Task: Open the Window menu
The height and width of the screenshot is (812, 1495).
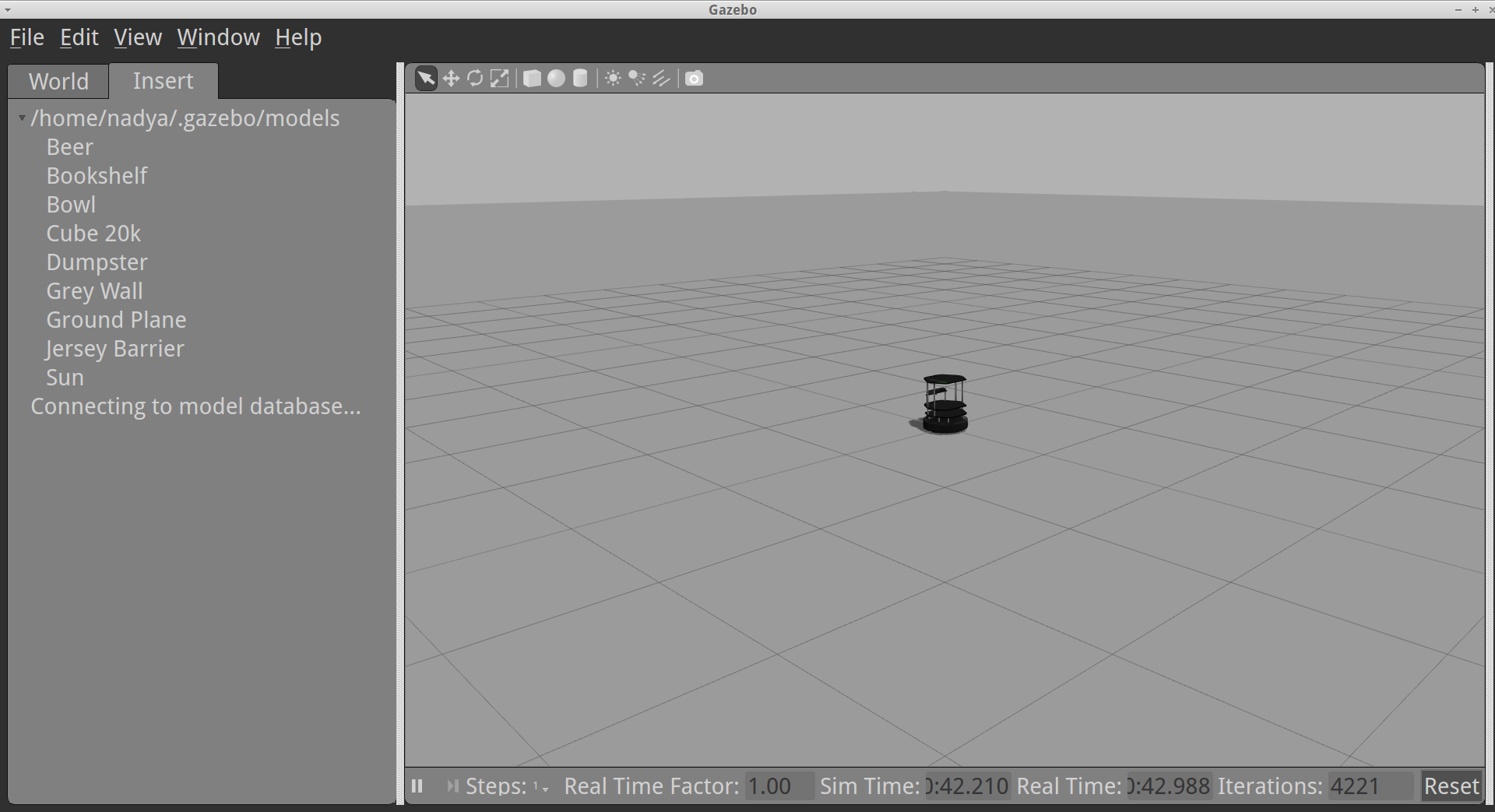Action: 218,37
